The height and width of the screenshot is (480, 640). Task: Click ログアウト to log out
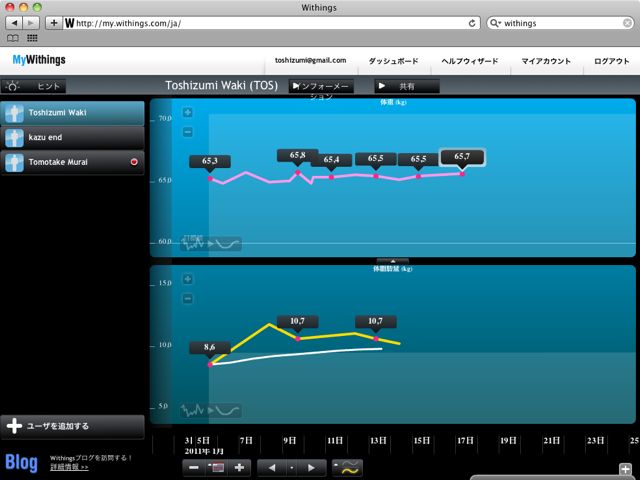click(x=611, y=61)
